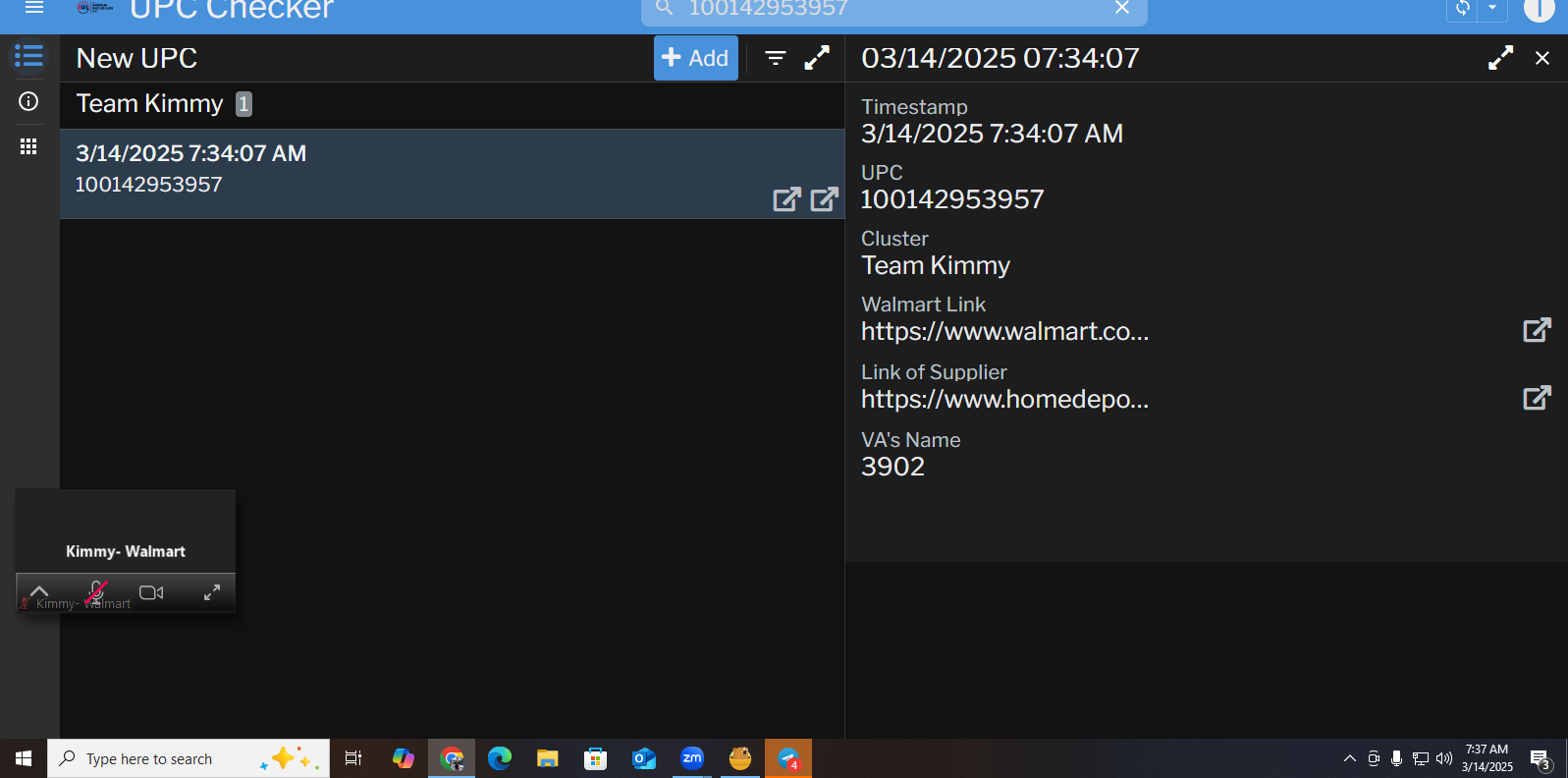Open first external link in record row
Screen dimensions: 1568x778
point(786,199)
